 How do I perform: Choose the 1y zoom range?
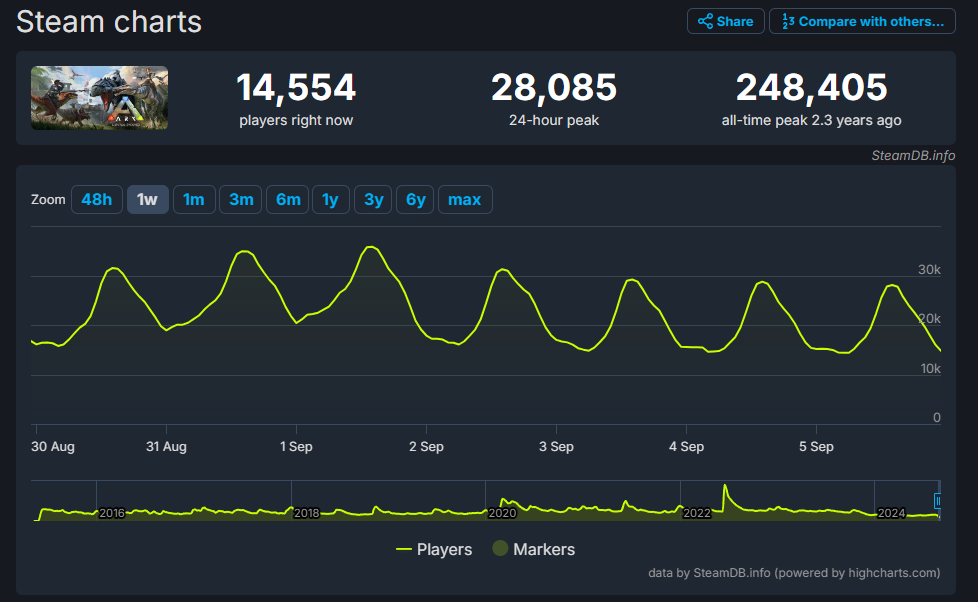tap(331, 200)
